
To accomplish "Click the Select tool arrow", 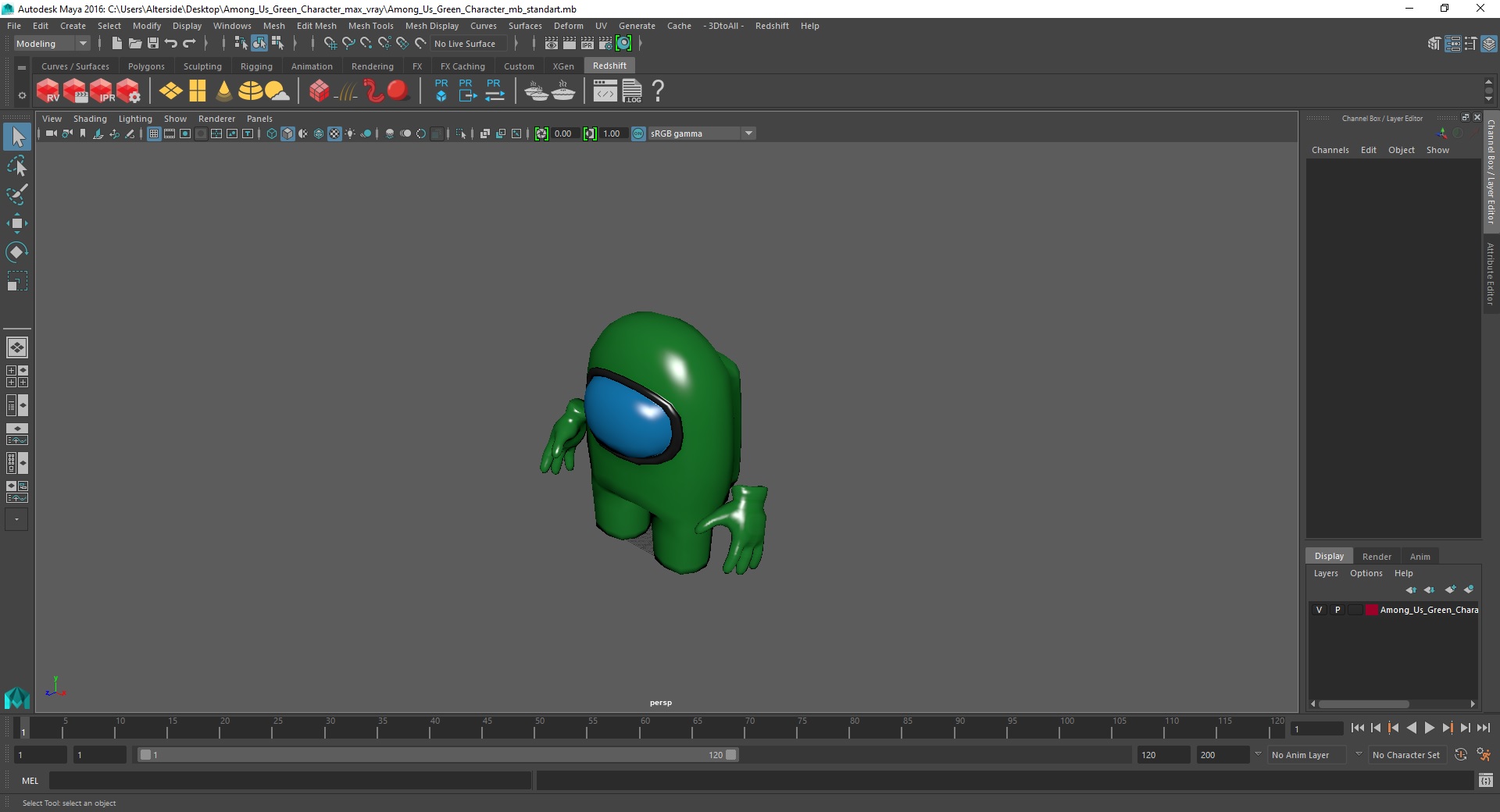I will click(x=17, y=137).
